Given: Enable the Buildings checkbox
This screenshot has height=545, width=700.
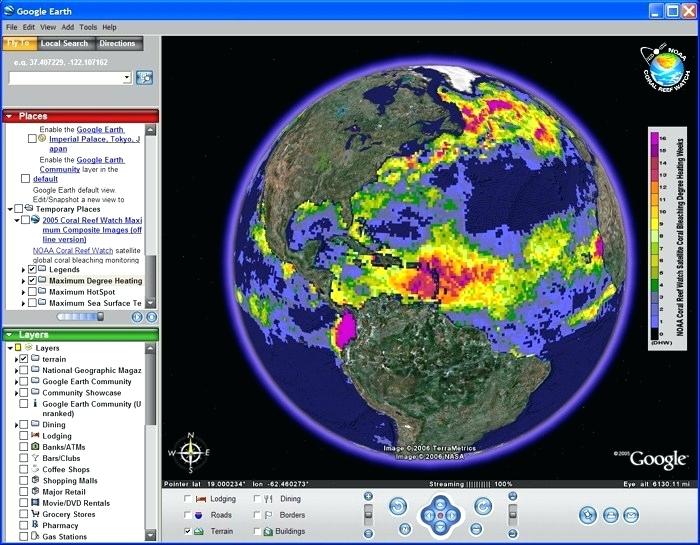Looking at the screenshot, I should point(257,531).
